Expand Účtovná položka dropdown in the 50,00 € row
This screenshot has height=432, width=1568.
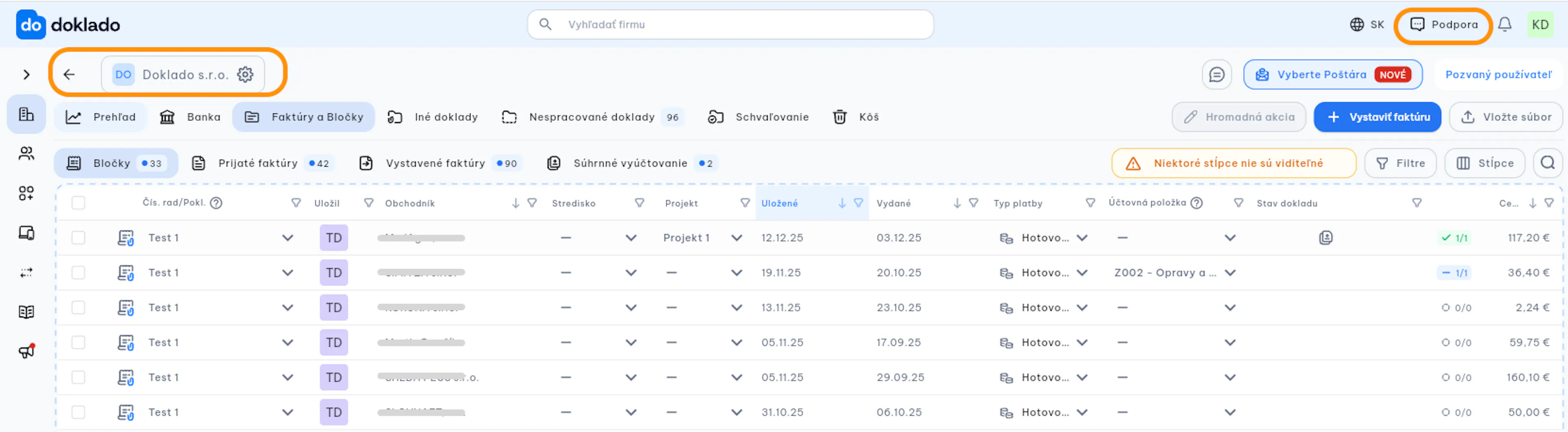click(x=1230, y=412)
